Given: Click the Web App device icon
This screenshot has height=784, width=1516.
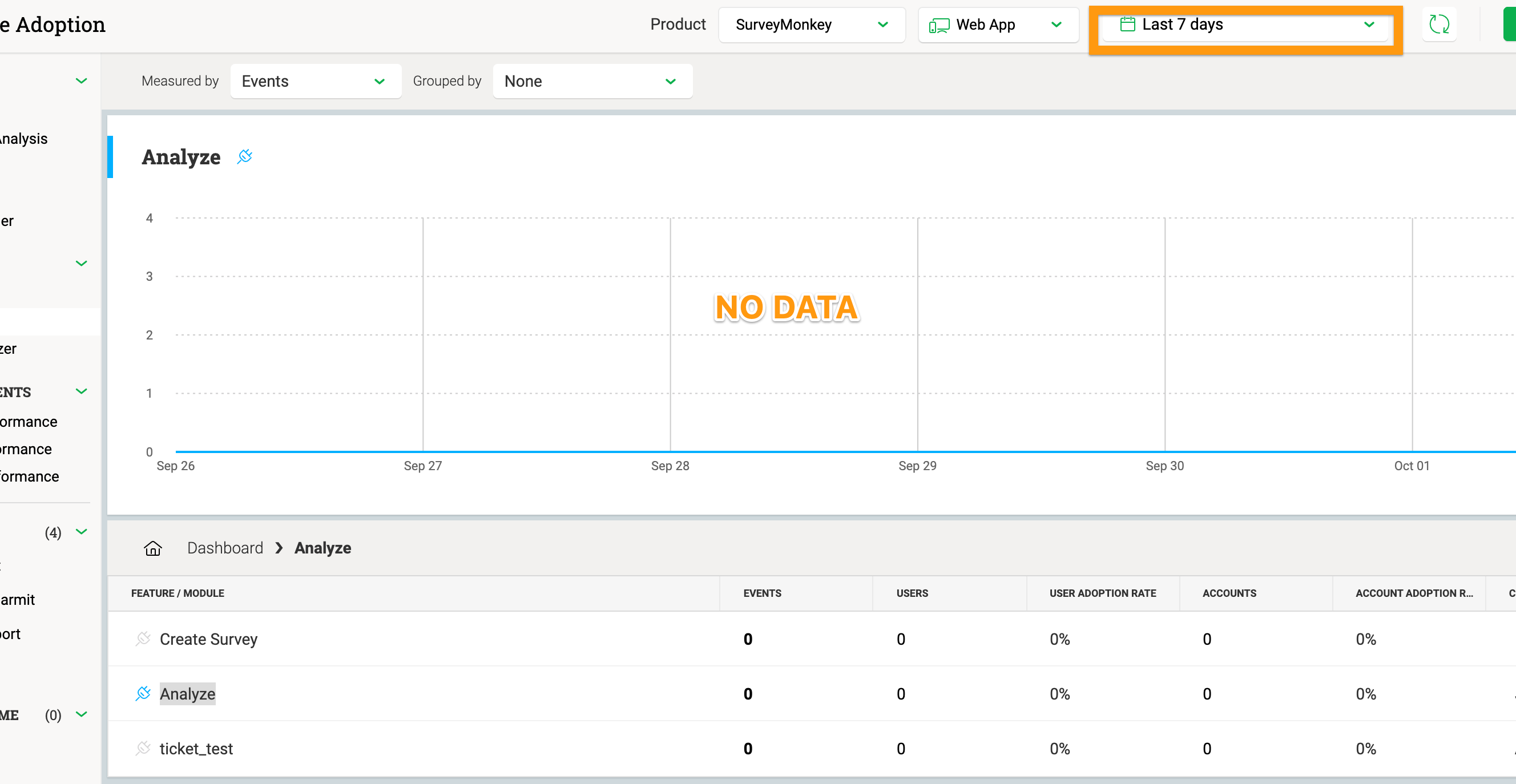Looking at the screenshot, I should [940, 25].
